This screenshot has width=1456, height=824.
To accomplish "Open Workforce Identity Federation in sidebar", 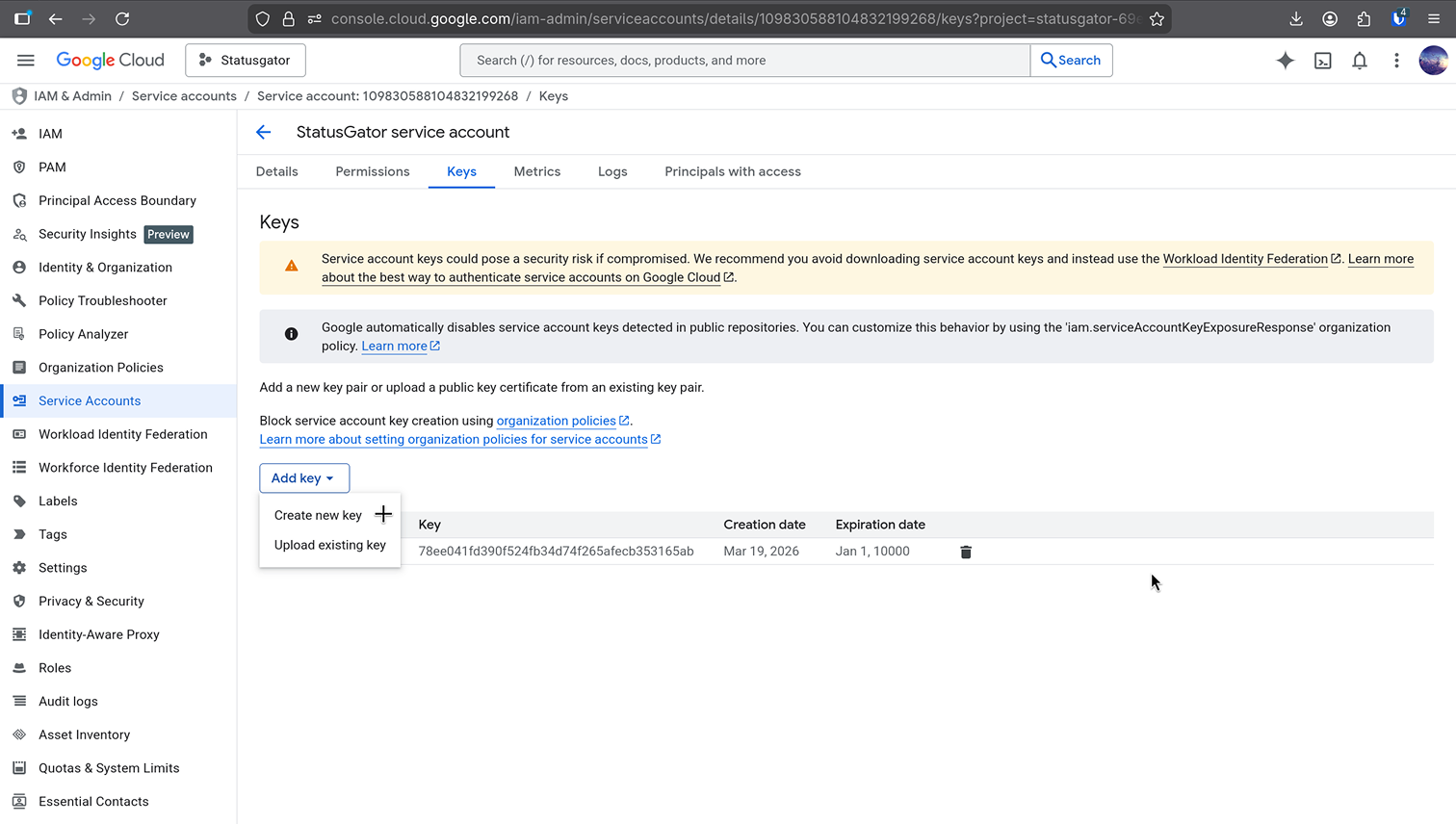I will tap(118, 468).
